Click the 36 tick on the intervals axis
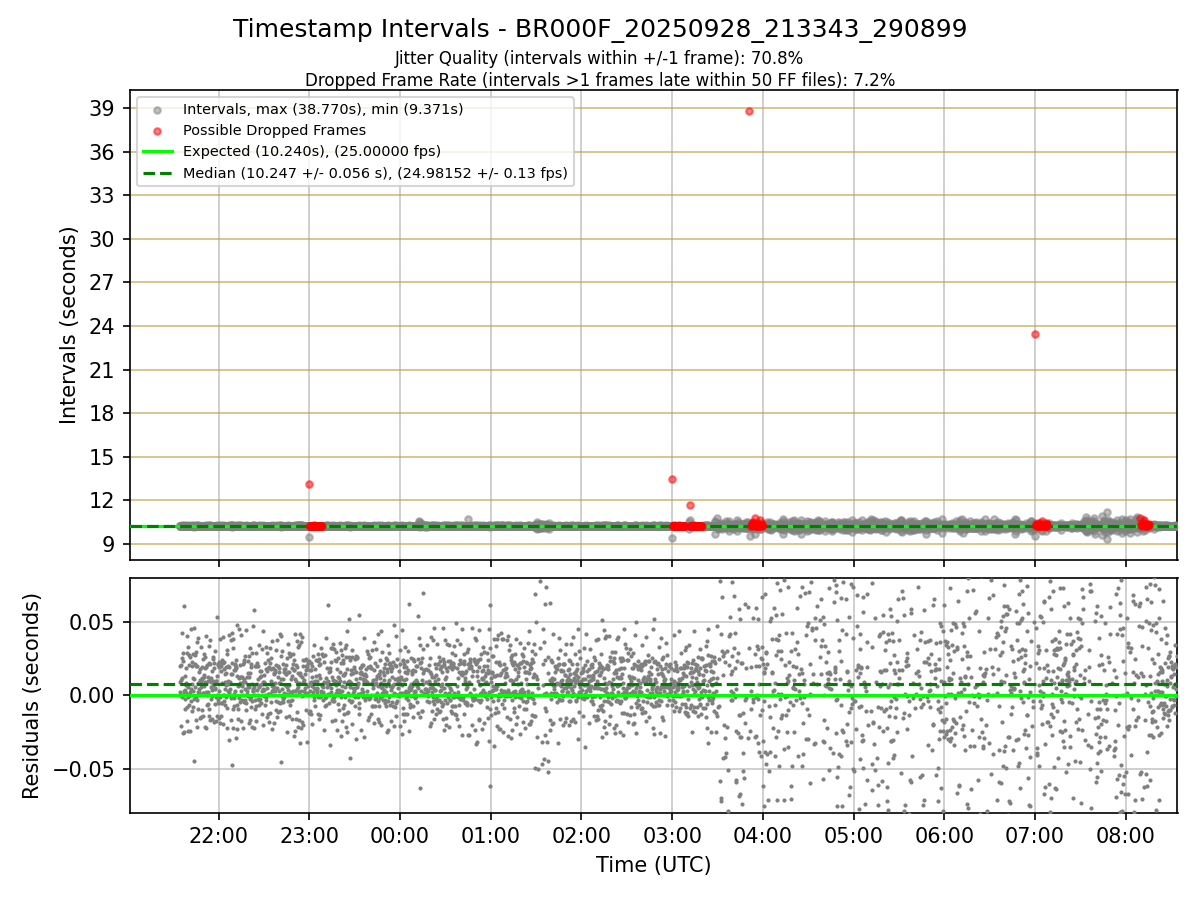Viewport: 1200px width, 900px height. (x=103, y=152)
